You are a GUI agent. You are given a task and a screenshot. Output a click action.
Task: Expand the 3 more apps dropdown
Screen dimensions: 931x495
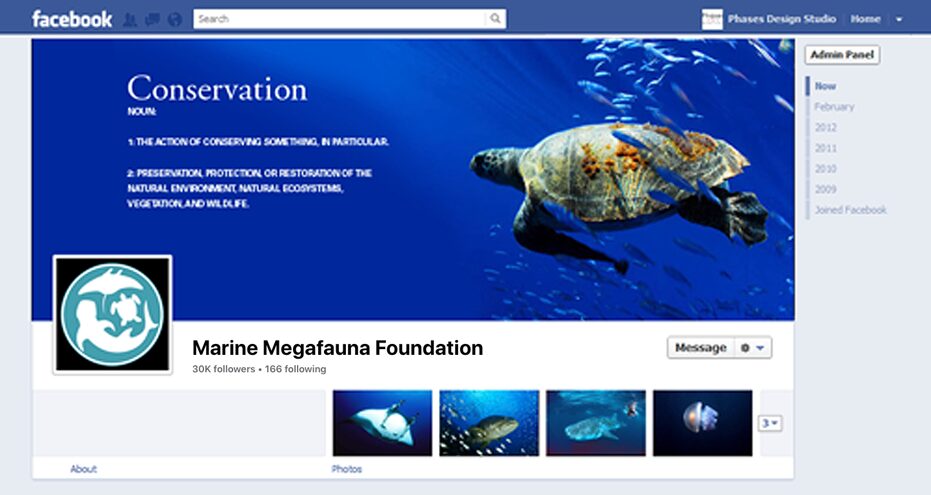coord(770,423)
